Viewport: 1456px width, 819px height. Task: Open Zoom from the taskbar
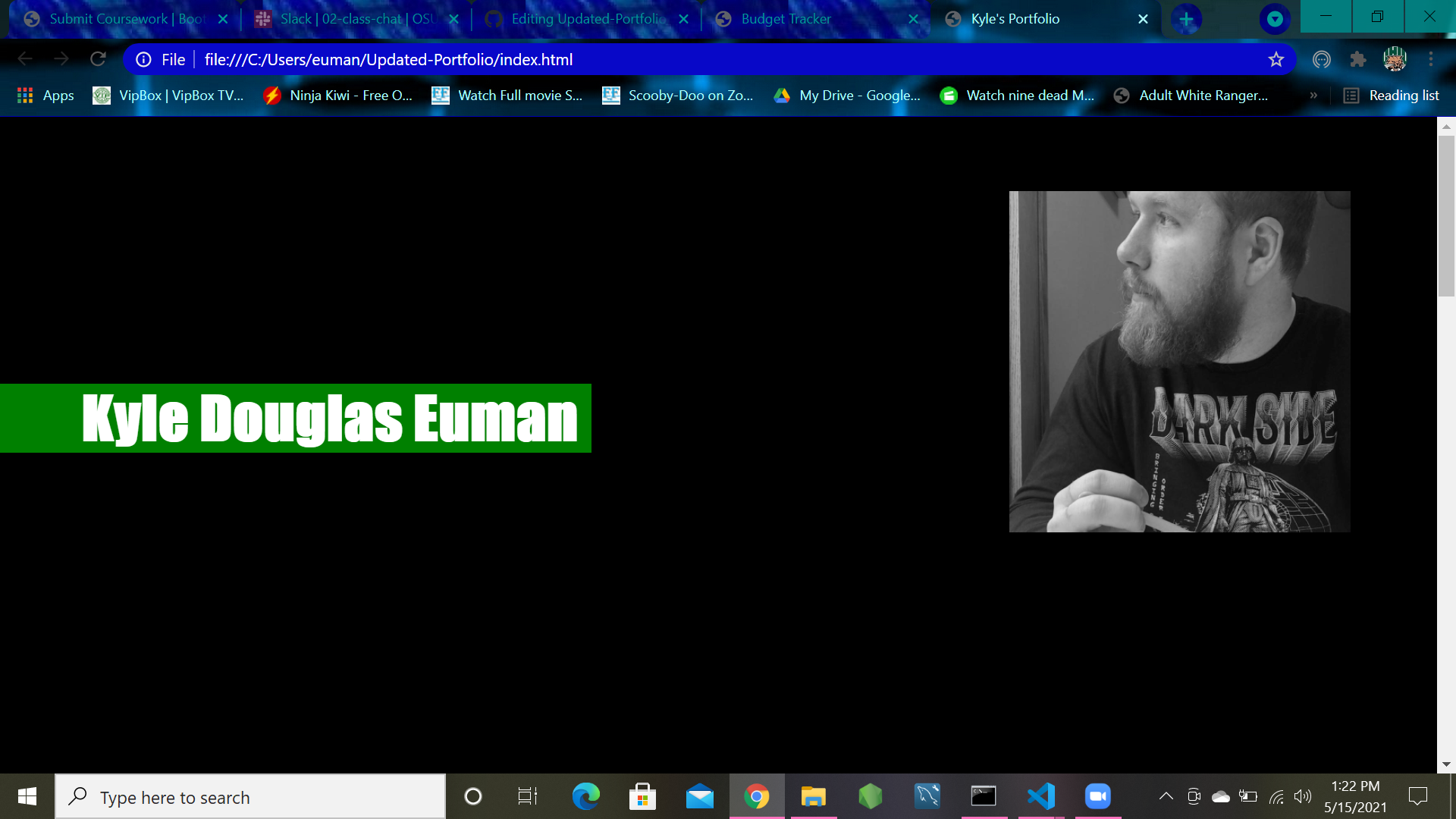[1097, 796]
